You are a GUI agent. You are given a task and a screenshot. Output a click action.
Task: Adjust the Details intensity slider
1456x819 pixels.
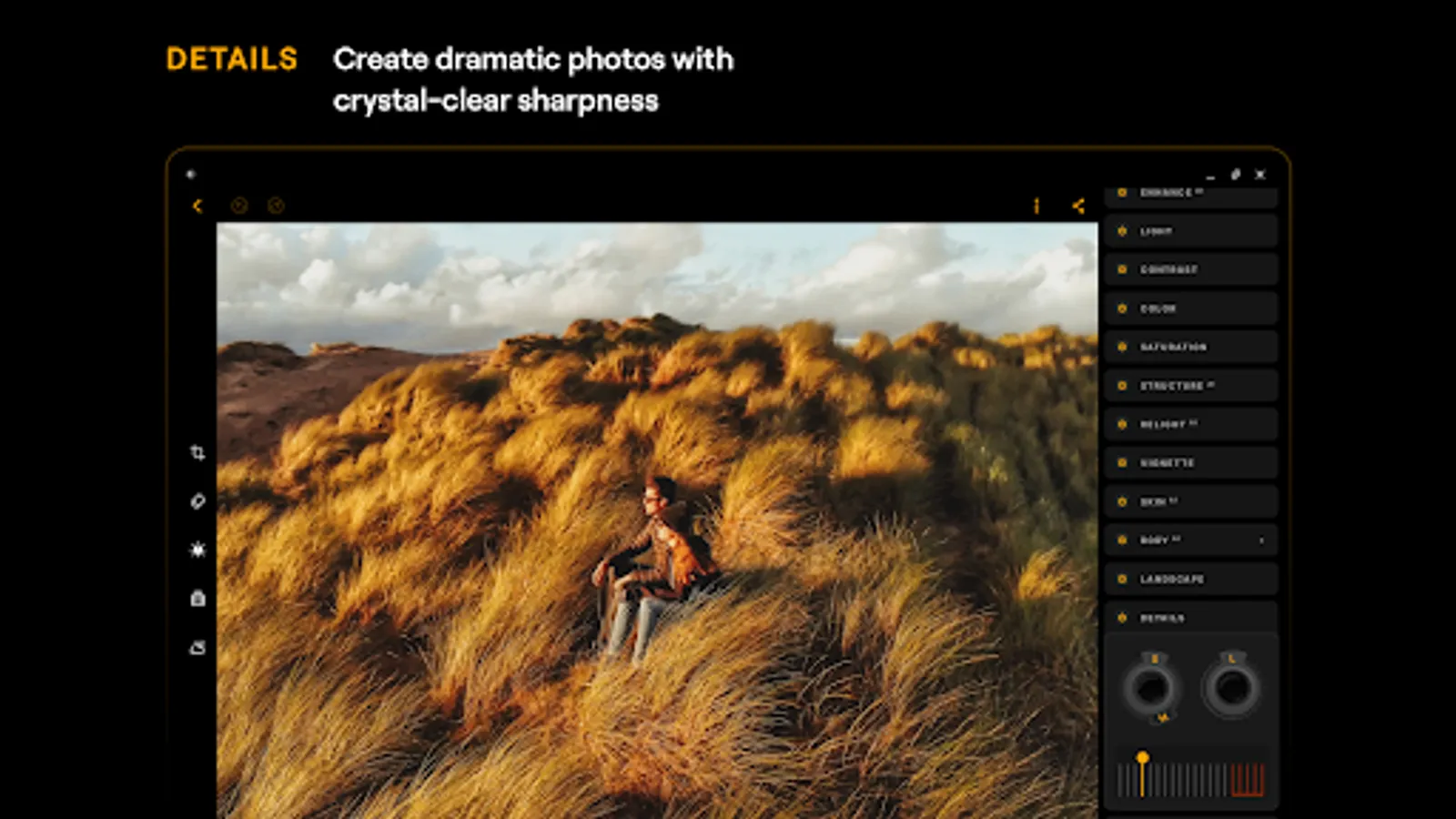coord(1144,757)
